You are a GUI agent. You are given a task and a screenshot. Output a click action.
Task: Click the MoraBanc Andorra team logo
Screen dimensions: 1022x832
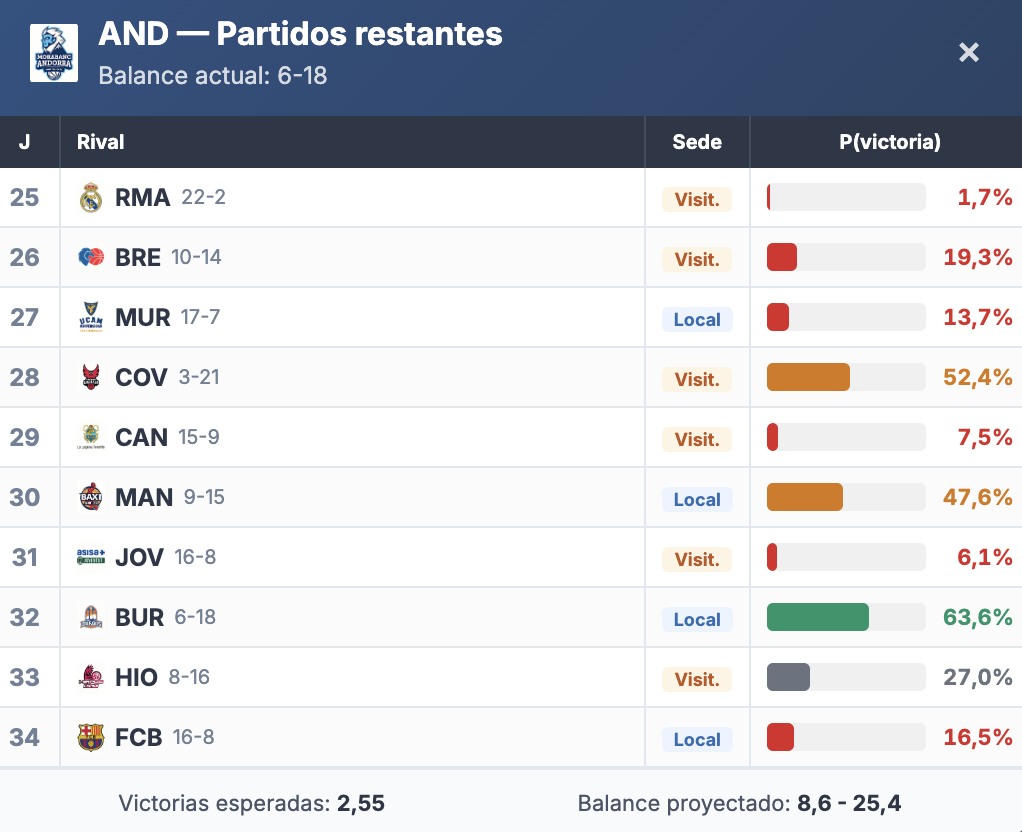(54, 53)
